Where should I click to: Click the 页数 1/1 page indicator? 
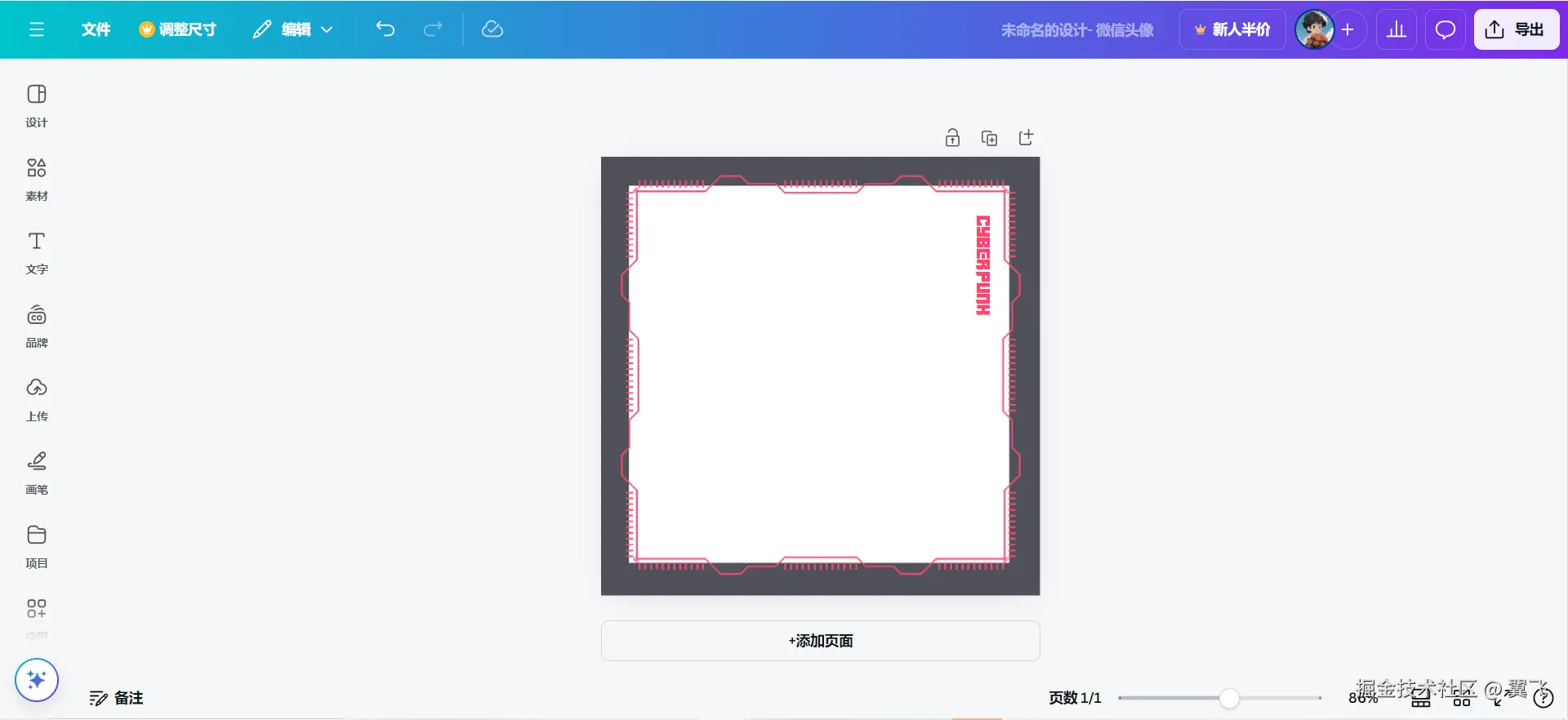coord(1075,698)
